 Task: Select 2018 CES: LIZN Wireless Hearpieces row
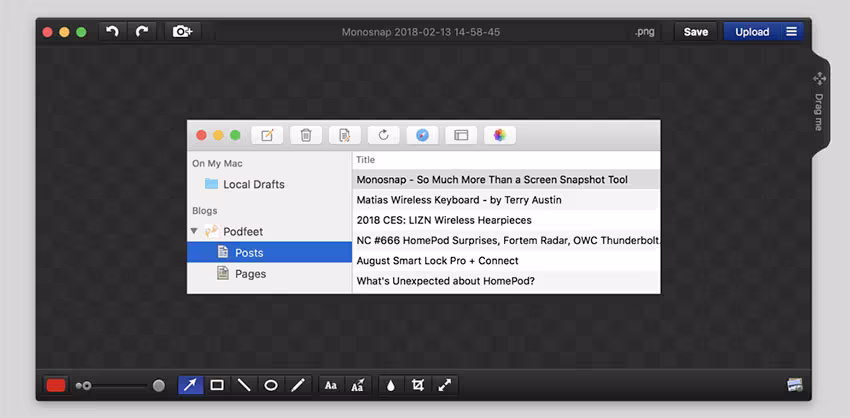[x=506, y=220]
